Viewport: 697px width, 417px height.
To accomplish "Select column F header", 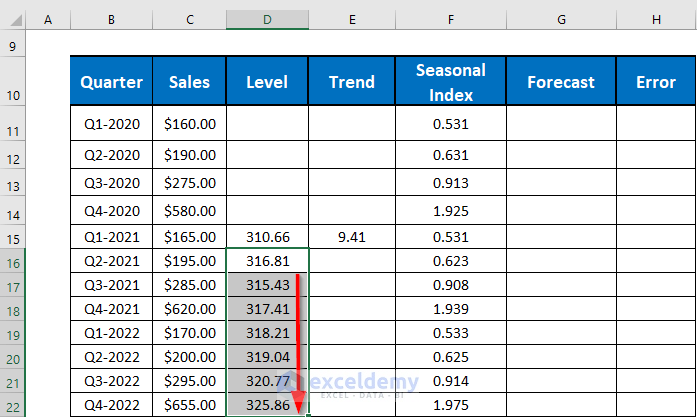I will click(451, 21).
